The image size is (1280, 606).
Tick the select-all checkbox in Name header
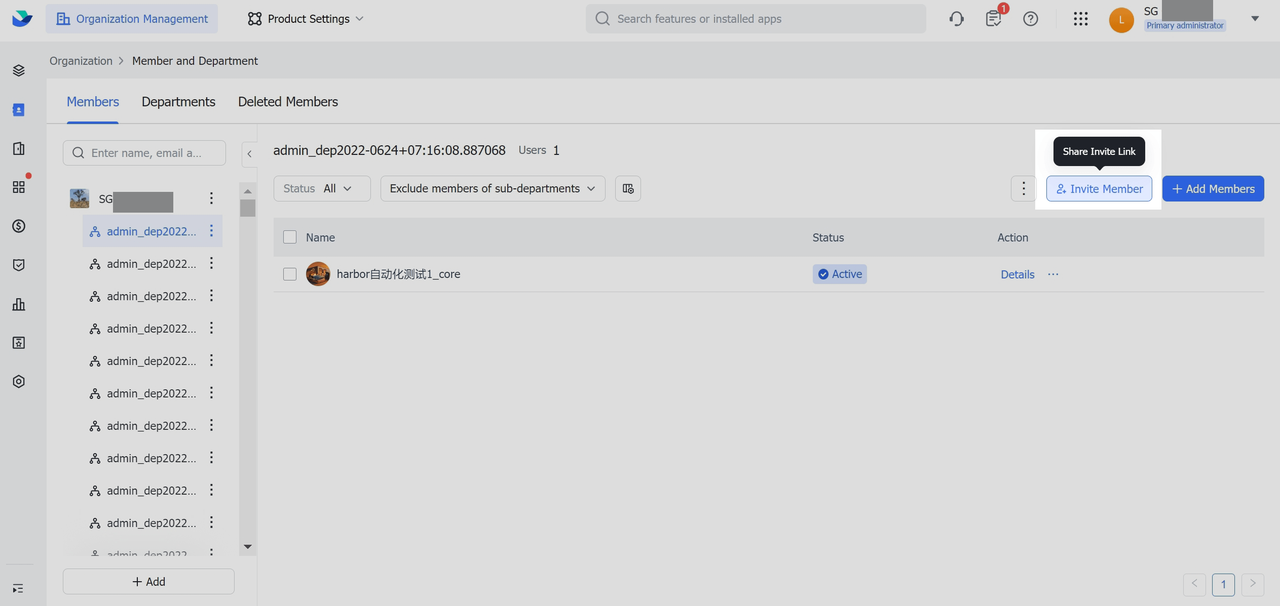pos(290,237)
